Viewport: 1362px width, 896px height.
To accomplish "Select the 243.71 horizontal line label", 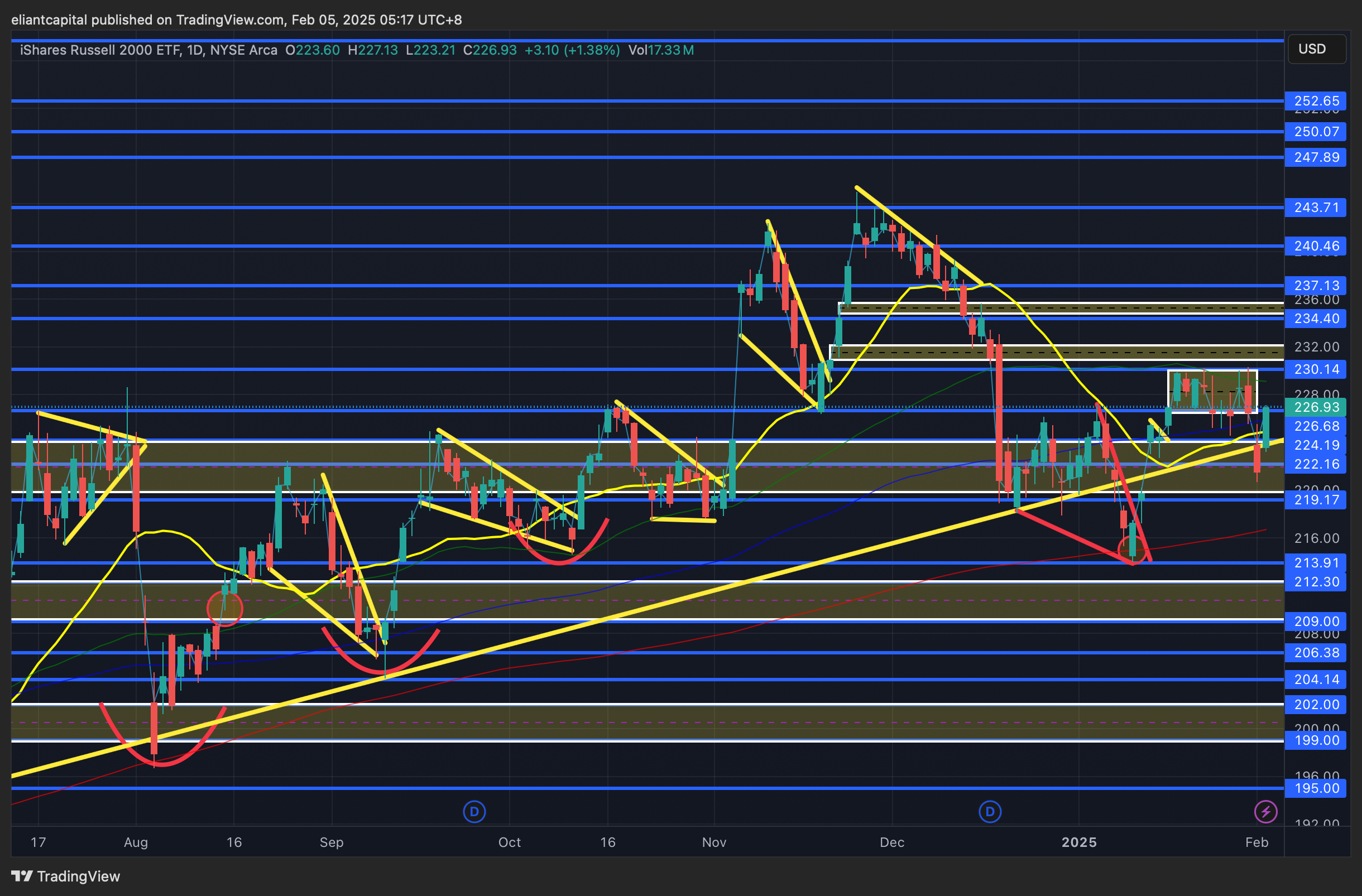I will (1316, 208).
